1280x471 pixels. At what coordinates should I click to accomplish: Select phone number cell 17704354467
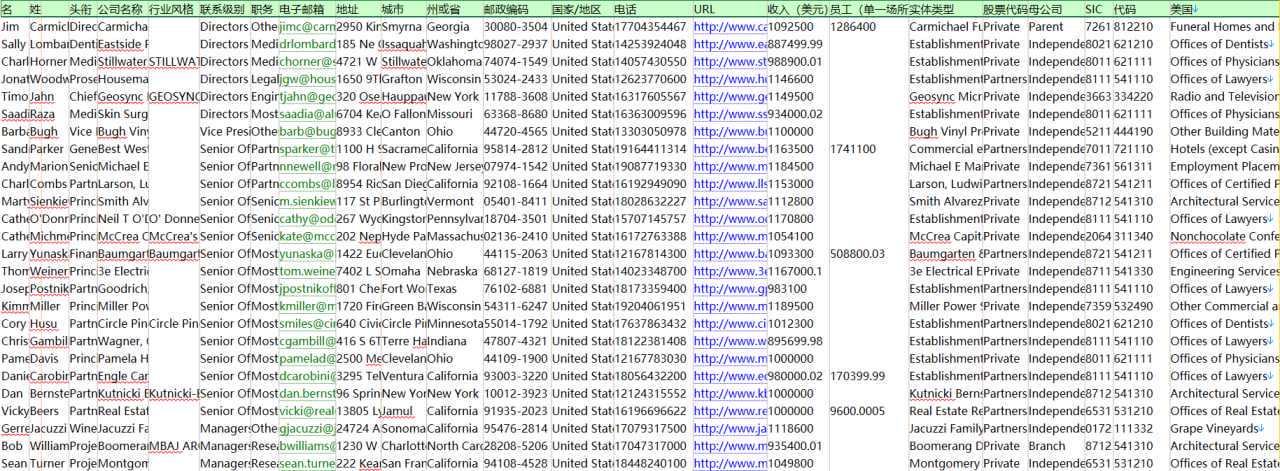click(652, 27)
